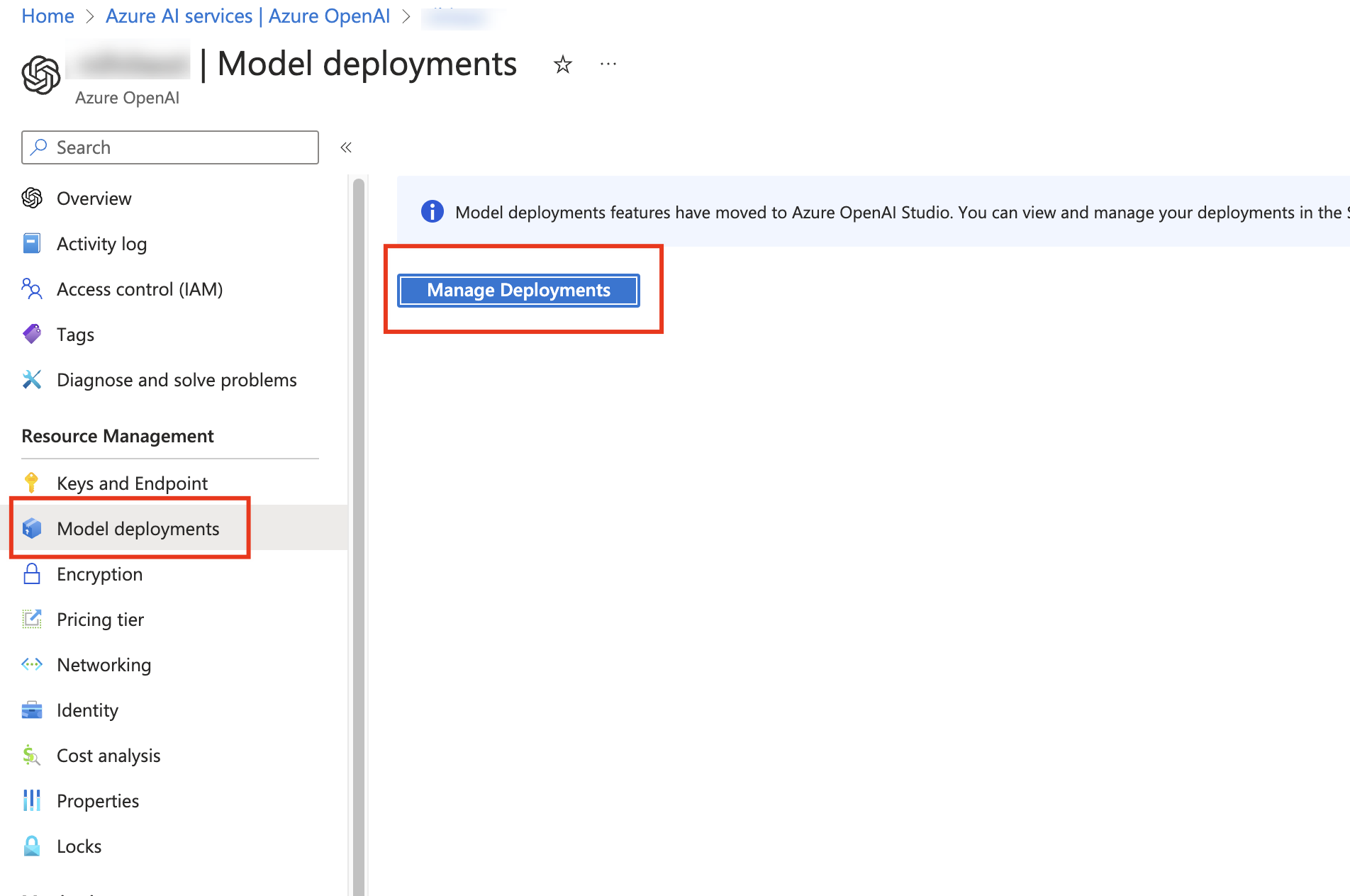
Task: Click the Properties bars icon
Action: 32,800
